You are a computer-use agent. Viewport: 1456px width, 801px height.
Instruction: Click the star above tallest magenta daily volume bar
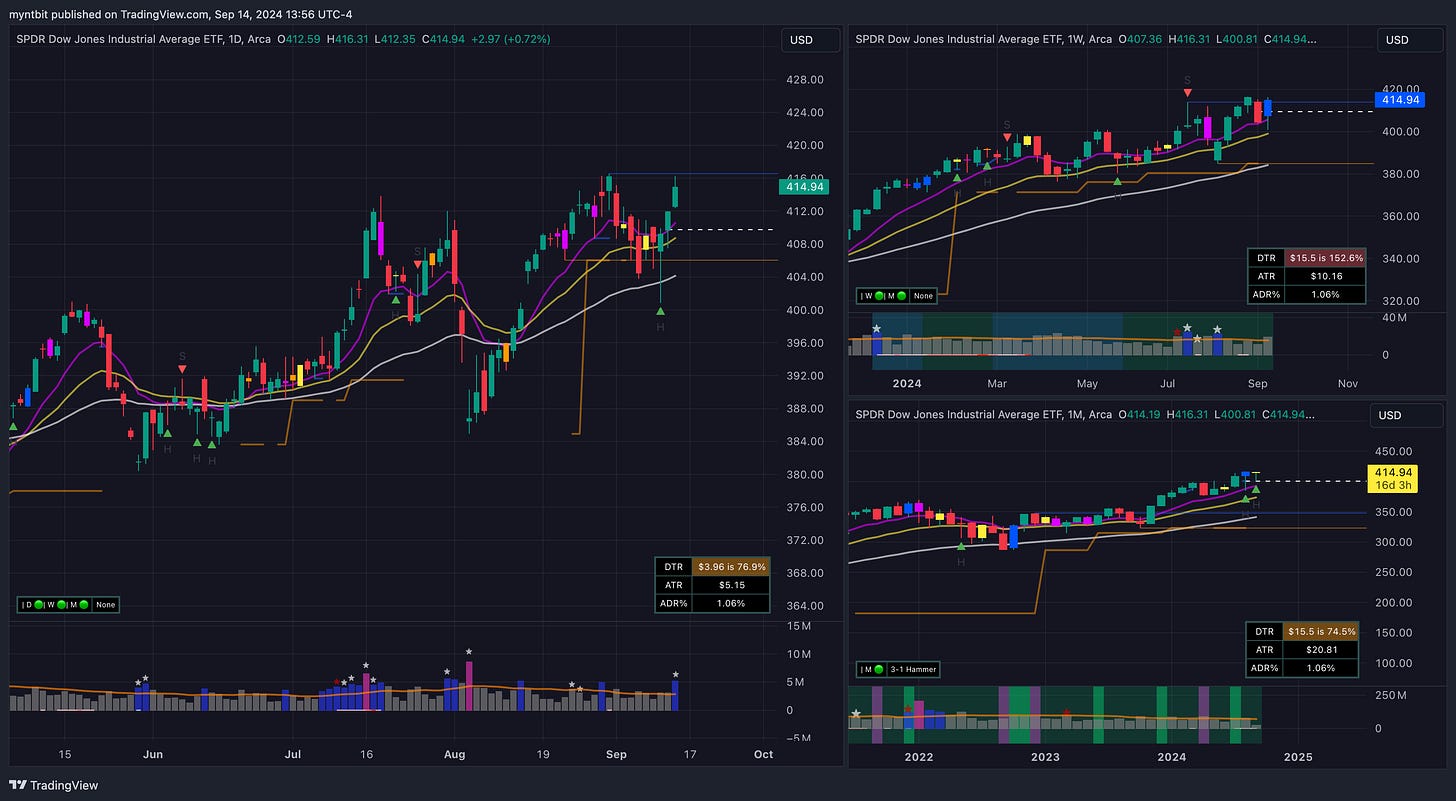coord(468,652)
